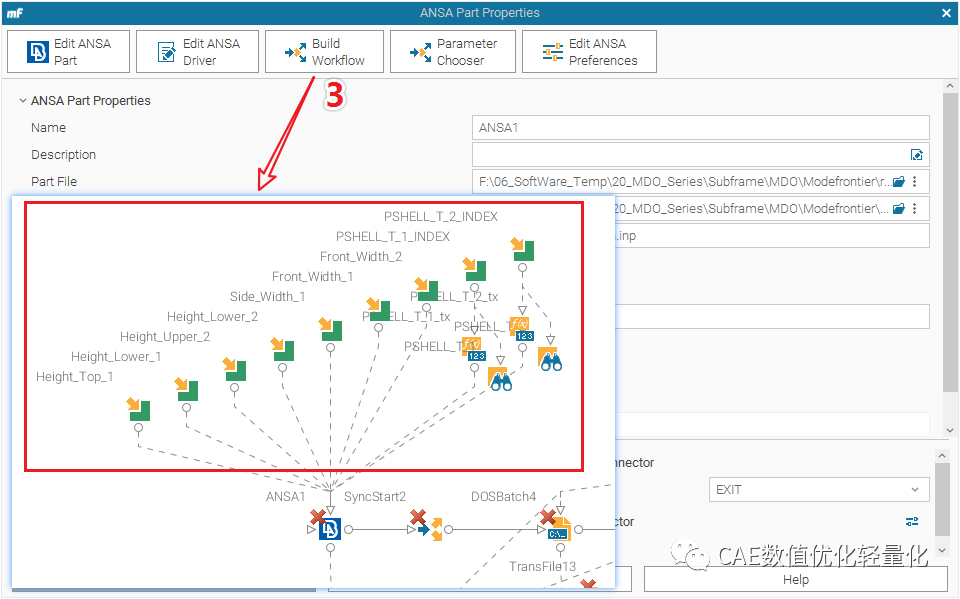
Task: Collapse the ANSA Part Properties section
Action: point(23,100)
